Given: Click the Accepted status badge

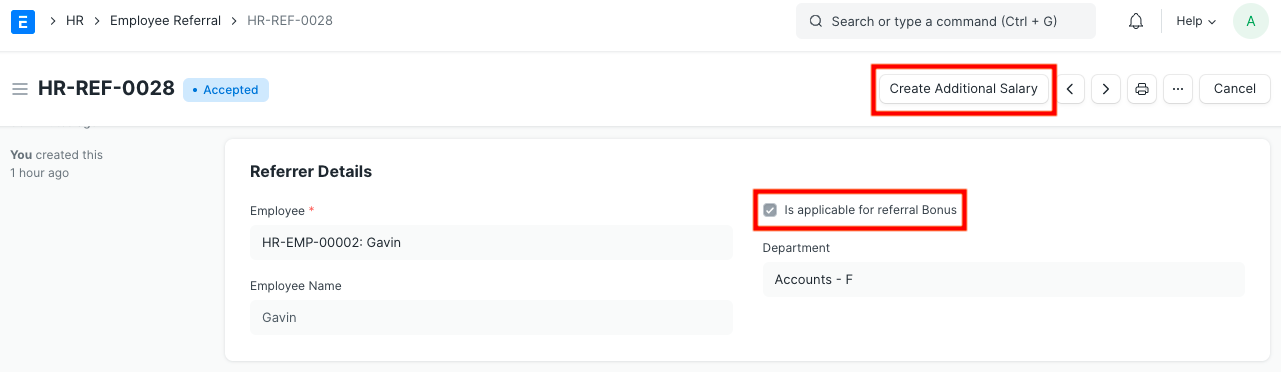Looking at the screenshot, I should tap(226, 90).
